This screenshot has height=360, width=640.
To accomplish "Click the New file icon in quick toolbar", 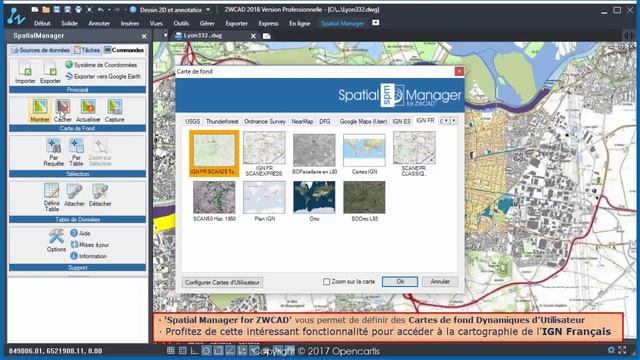I will point(35,9).
